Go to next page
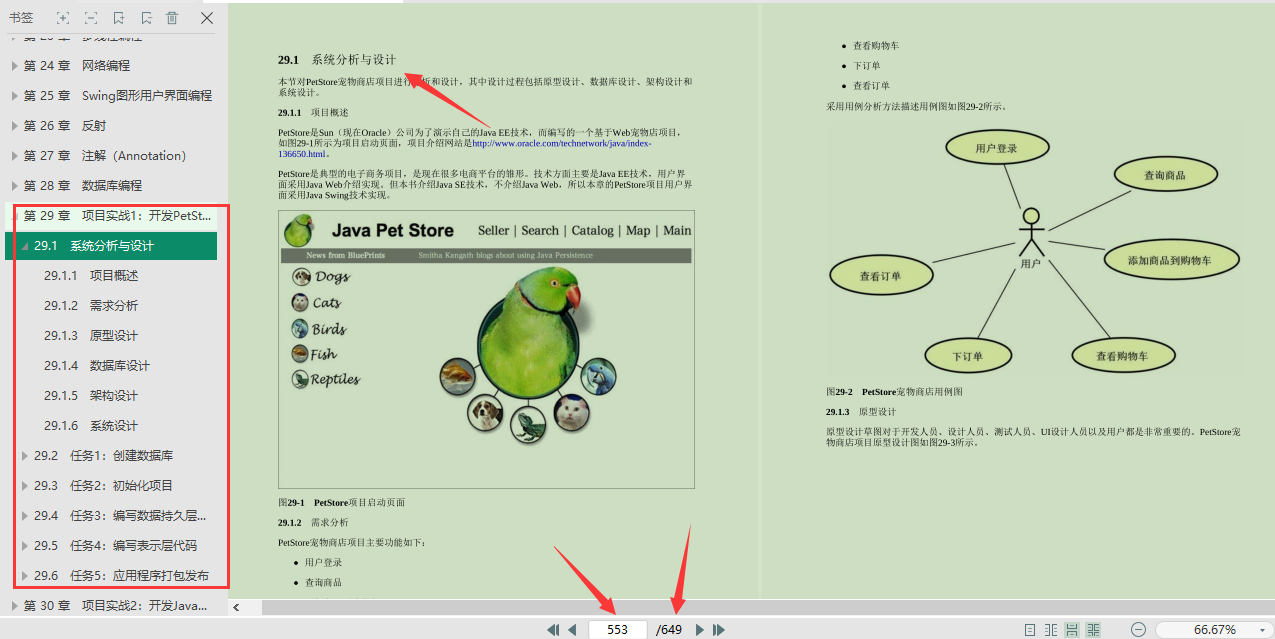The image size is (1275, 639). click(700, 630)
